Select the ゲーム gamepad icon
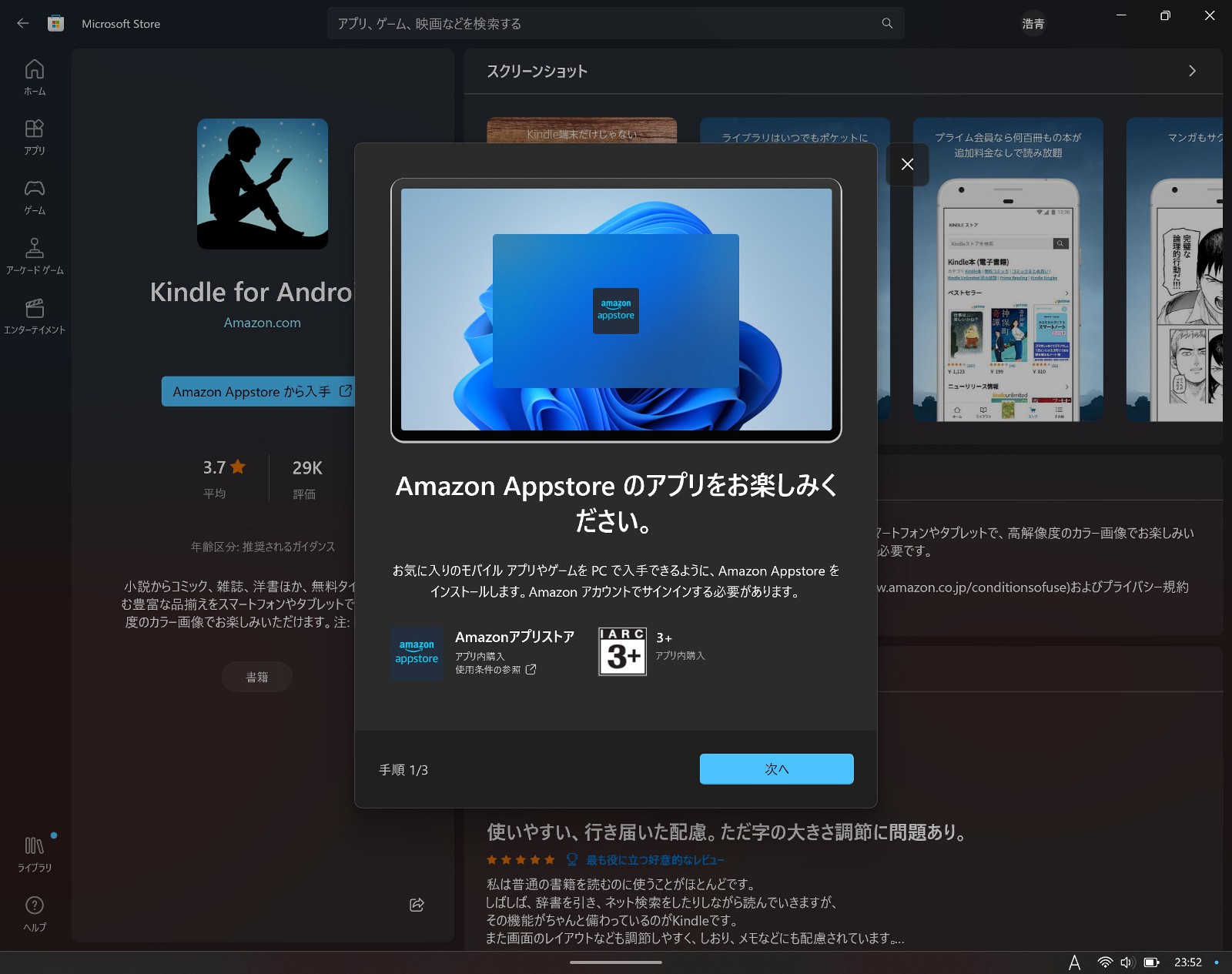Image resolution: width=1232 pixels, height=974 pixels. 34,196
